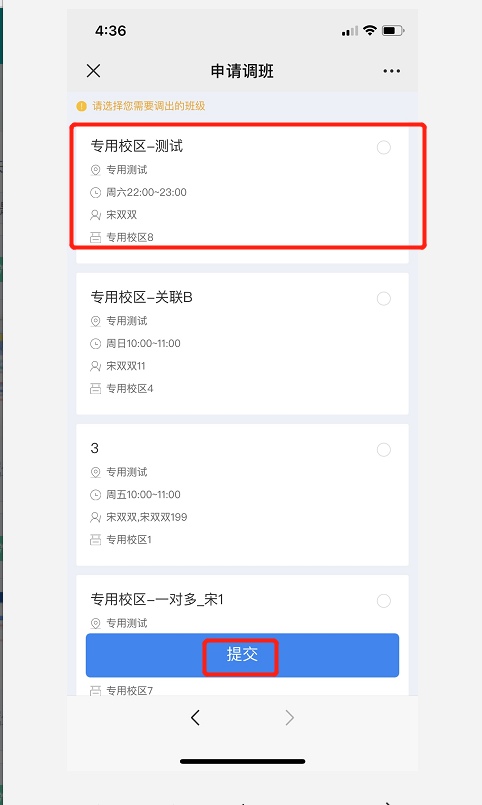This screenshot has height=805, width=482.
Task: Click classroom icon beside 专用校区1
Action: (x=95, y=540)
